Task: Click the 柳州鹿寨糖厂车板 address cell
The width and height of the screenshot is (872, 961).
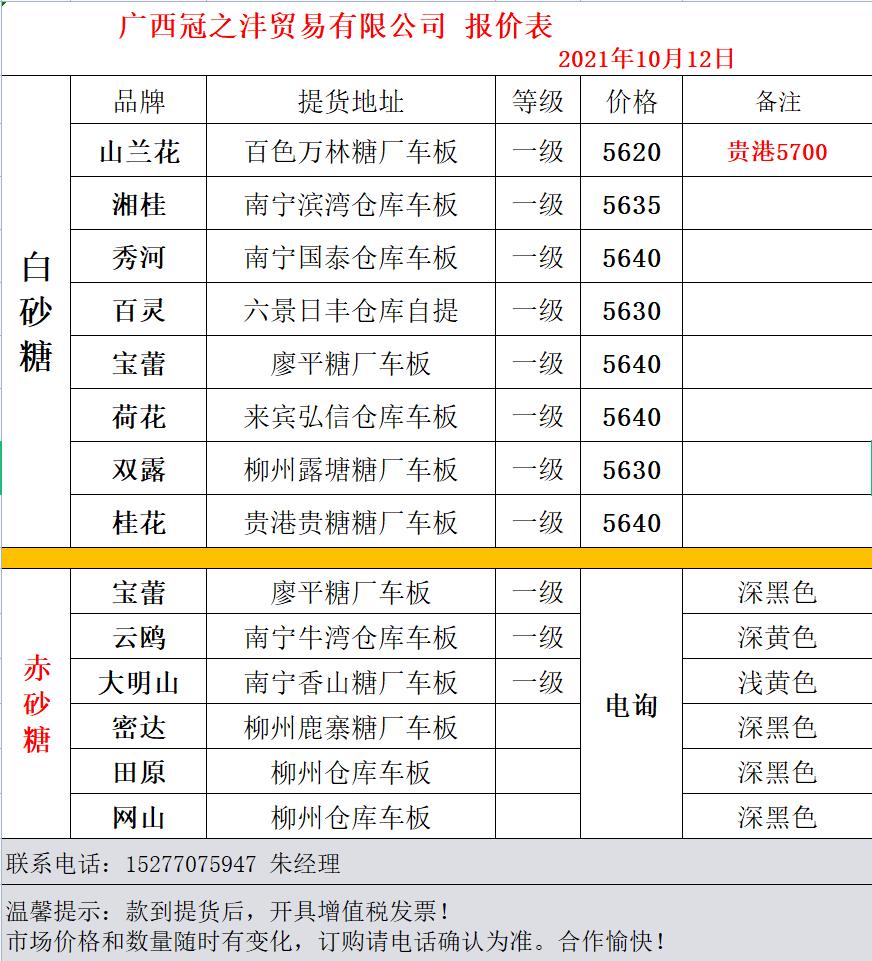Action: coord(350,727)
